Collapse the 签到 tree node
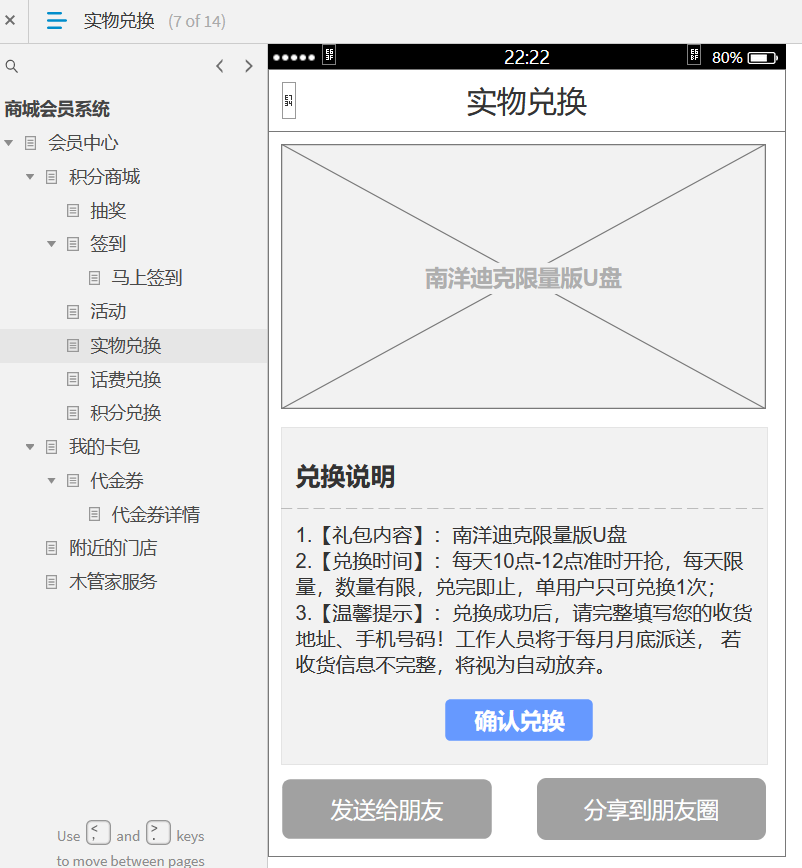 [x=51, y=244]
